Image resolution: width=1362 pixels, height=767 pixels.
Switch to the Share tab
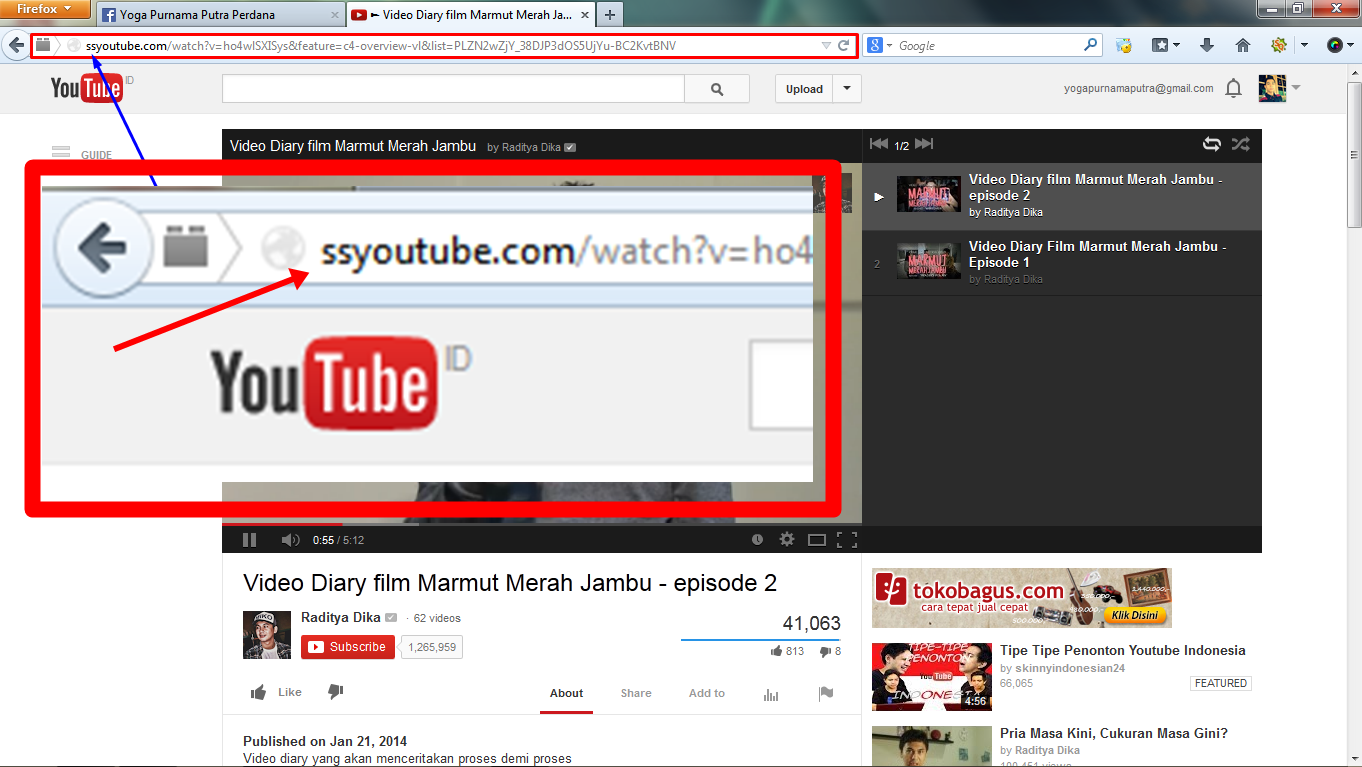[636, 693]
